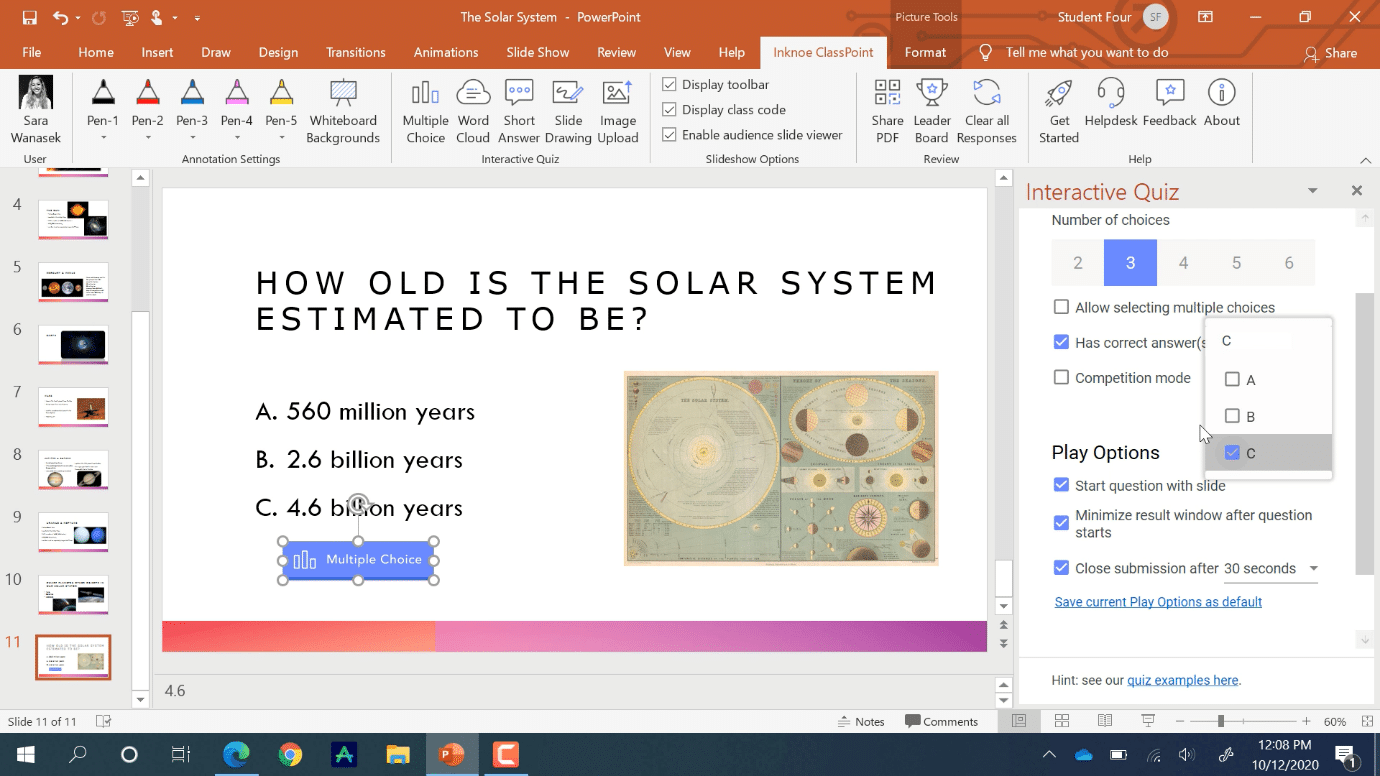Screen dimensions: 1380x776
Task: Switch to the Animations ribbon tab
Action: [446, 52]
